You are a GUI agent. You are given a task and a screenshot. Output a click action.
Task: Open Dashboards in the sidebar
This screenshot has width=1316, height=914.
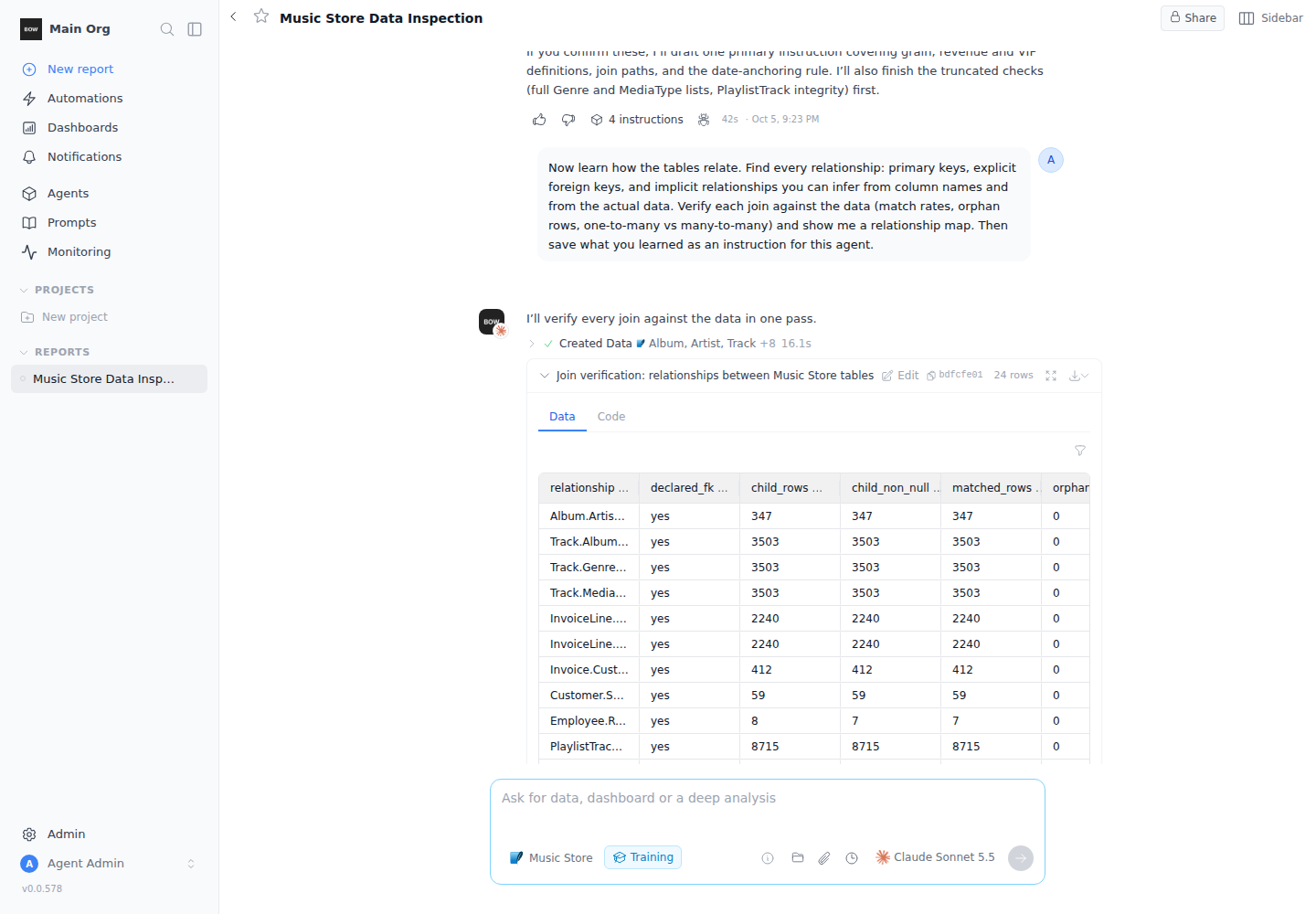(x=82, y=128)
